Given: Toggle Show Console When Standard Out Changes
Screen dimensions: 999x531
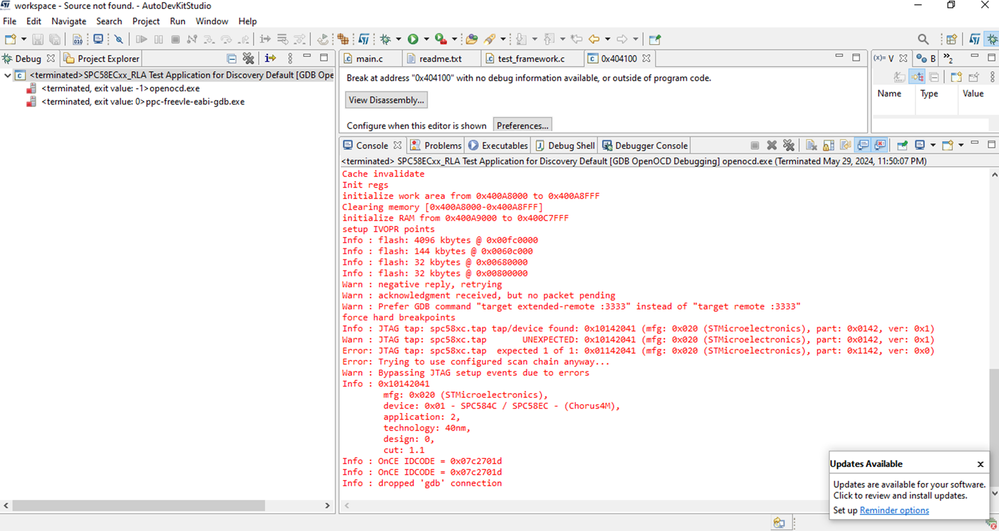Looking at the screenshot, I should (x=863, y=146).
